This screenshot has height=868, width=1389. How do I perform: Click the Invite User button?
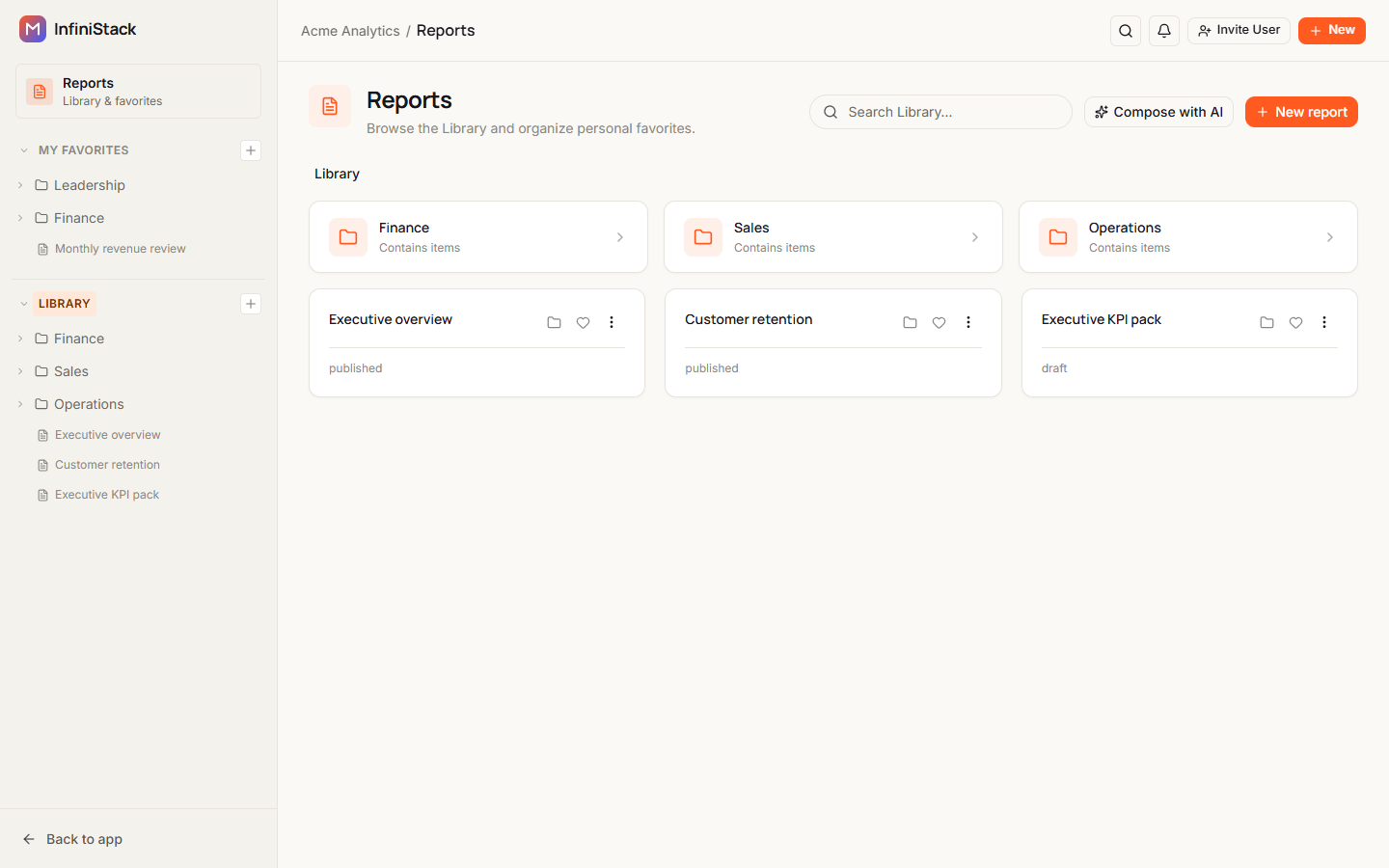coord(1239,31)
